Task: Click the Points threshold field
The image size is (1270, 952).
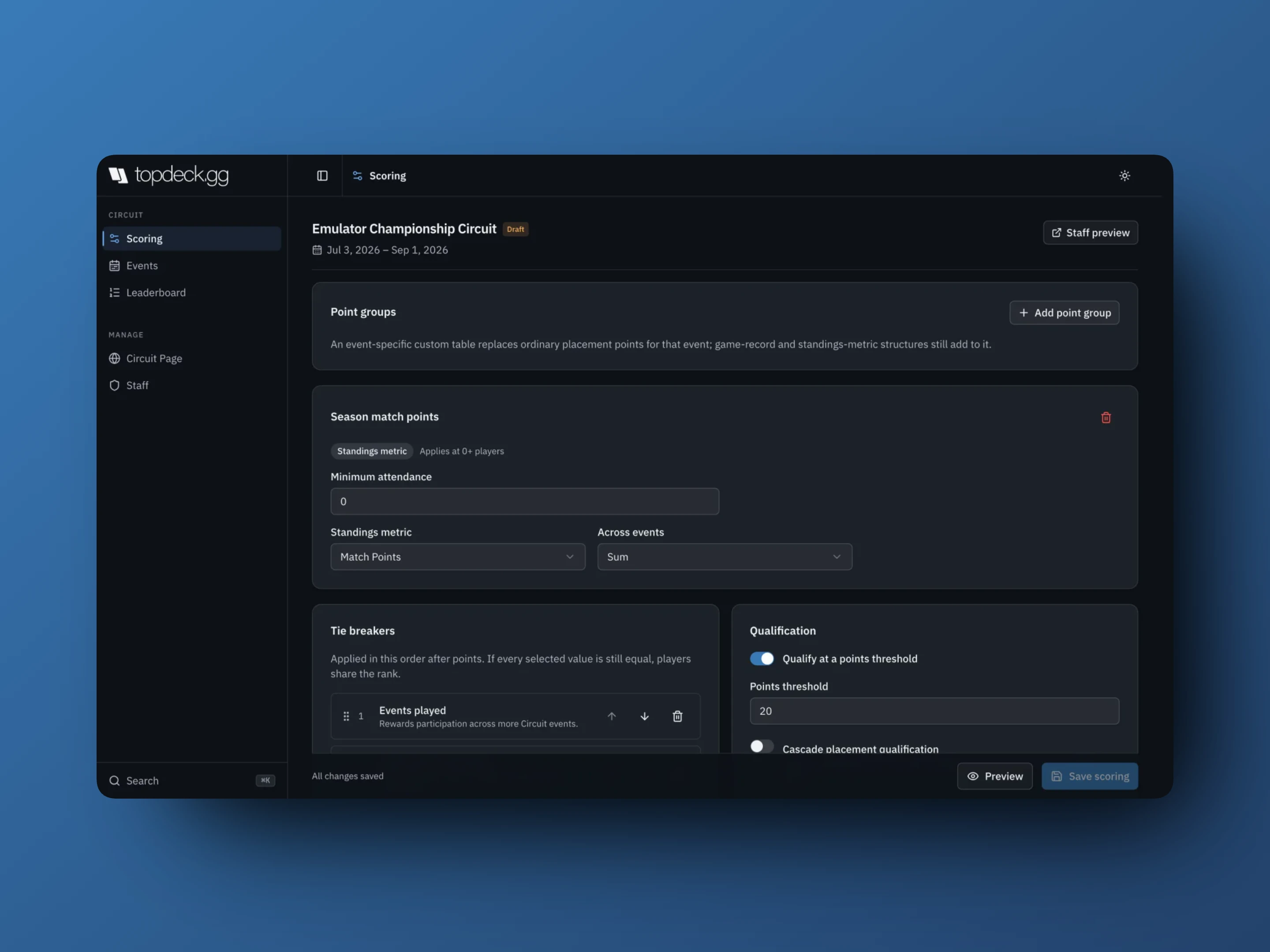Action: (934, 711)
